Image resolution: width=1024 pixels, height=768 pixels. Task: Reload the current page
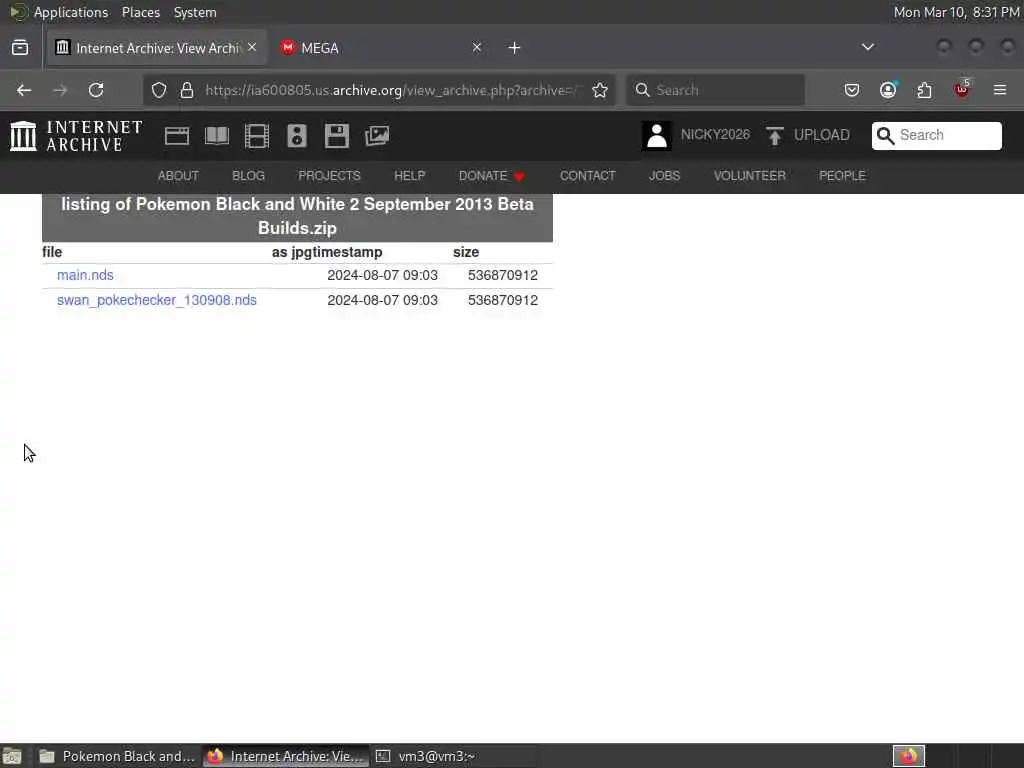96,90
